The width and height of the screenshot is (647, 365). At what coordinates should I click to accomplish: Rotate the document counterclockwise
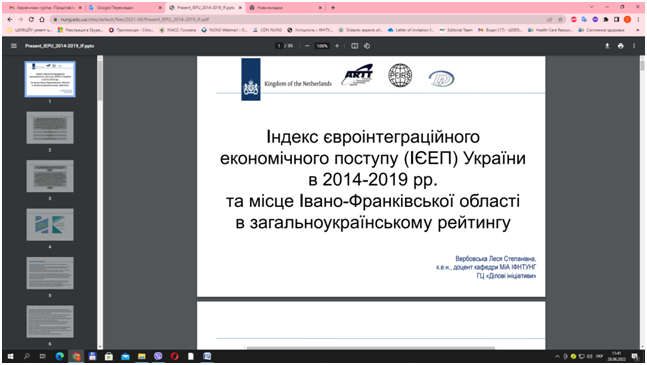(367, 46)
